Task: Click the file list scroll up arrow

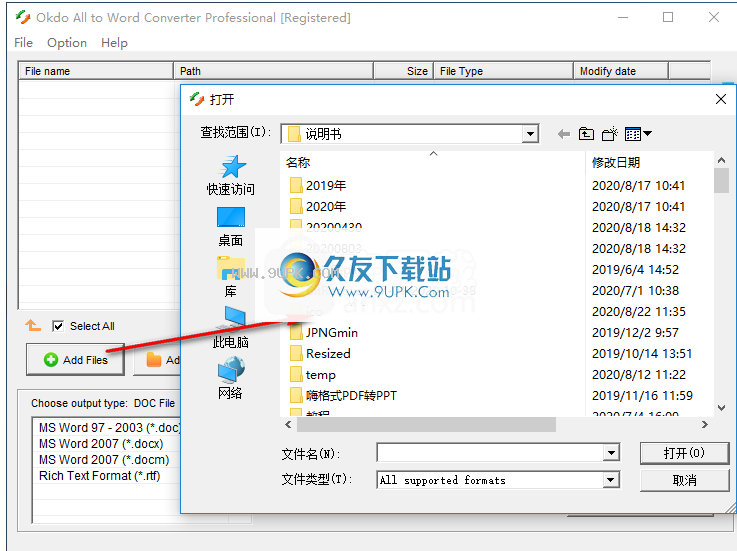Action: tap(721, 160)
